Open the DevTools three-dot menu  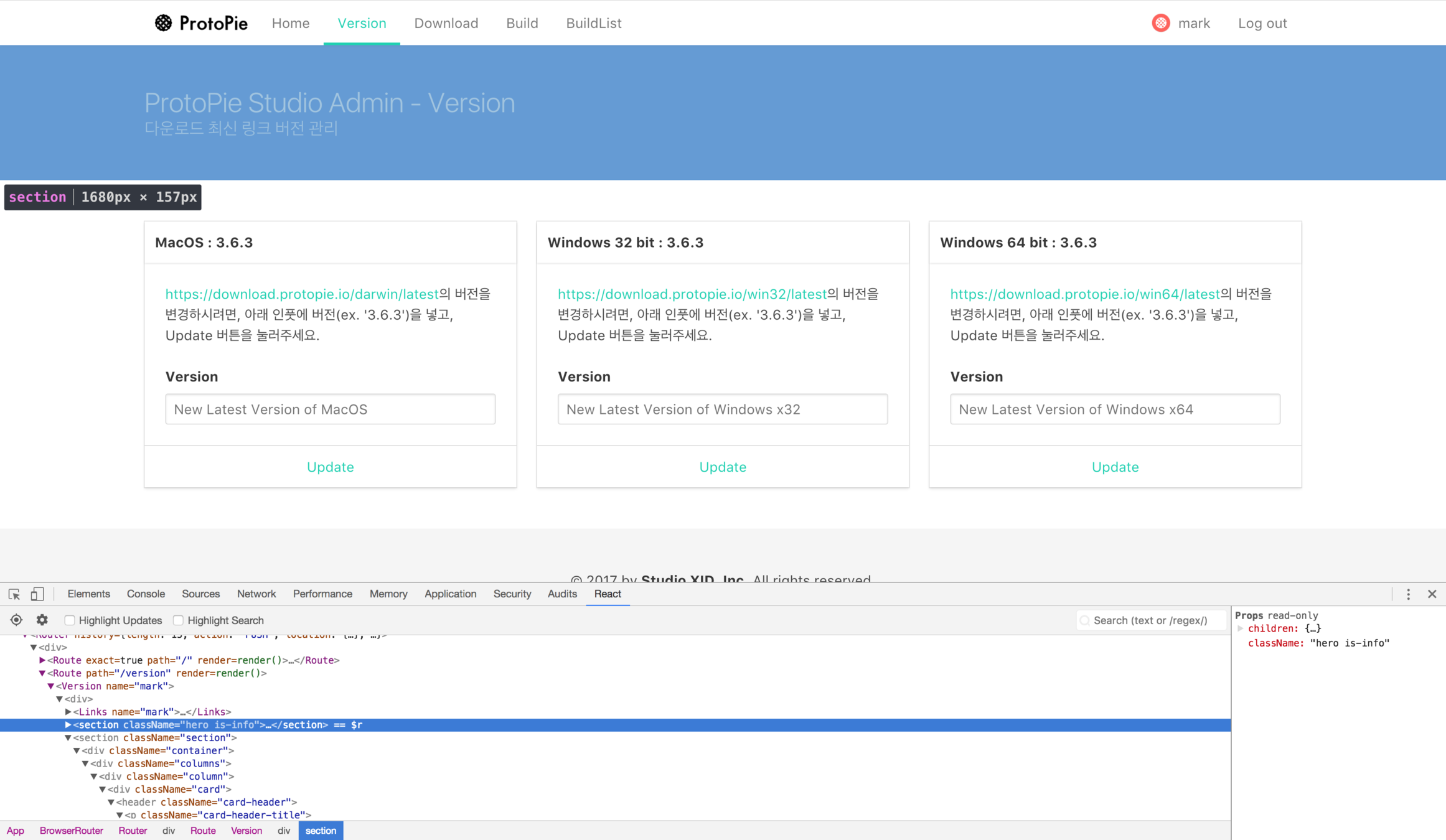[x=1408, y=594]
